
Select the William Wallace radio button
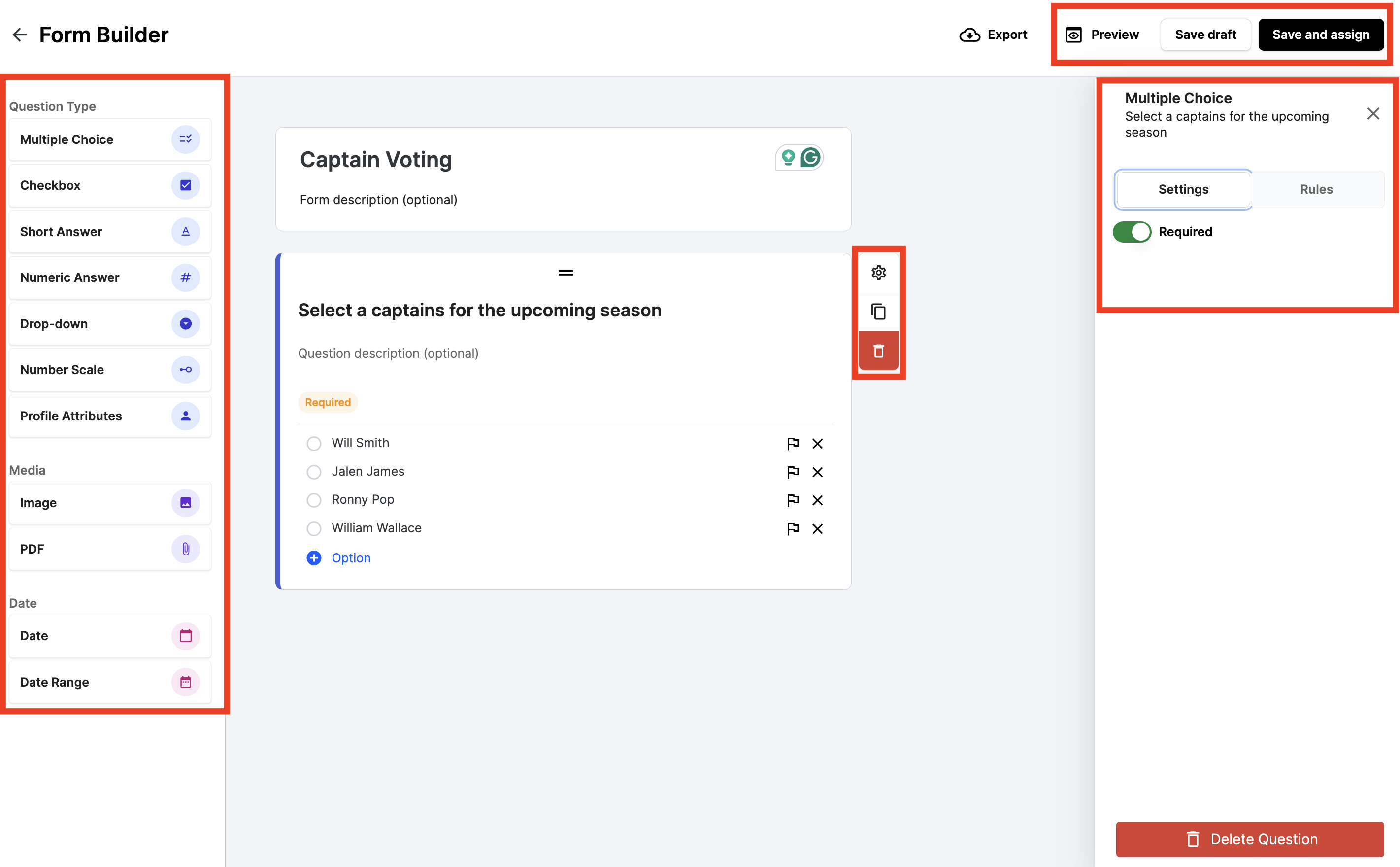(313, 528)
